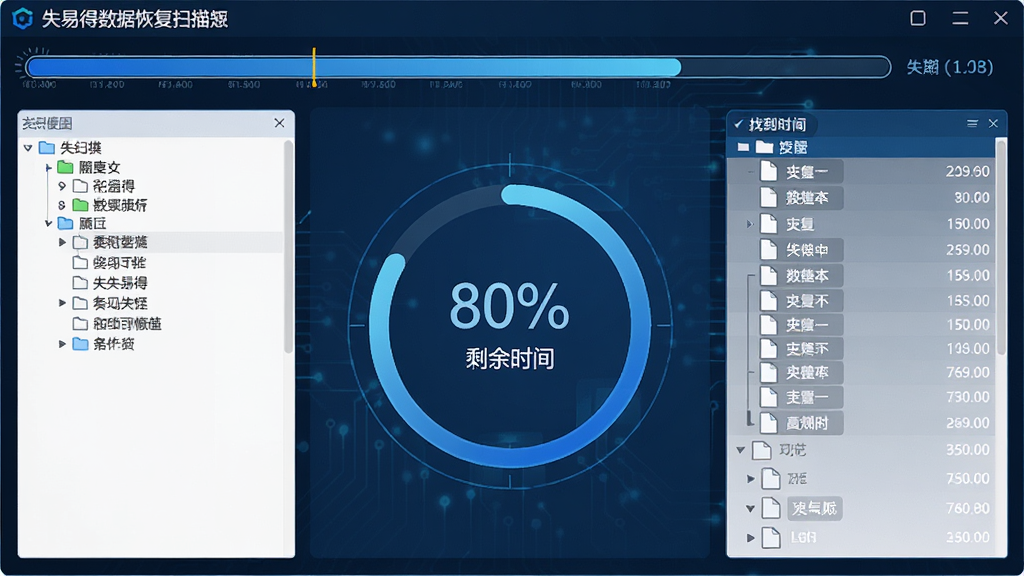Click the (1.08) status label beside progress bar
This screenshot has width=1024, height=576.
point(950,67)
